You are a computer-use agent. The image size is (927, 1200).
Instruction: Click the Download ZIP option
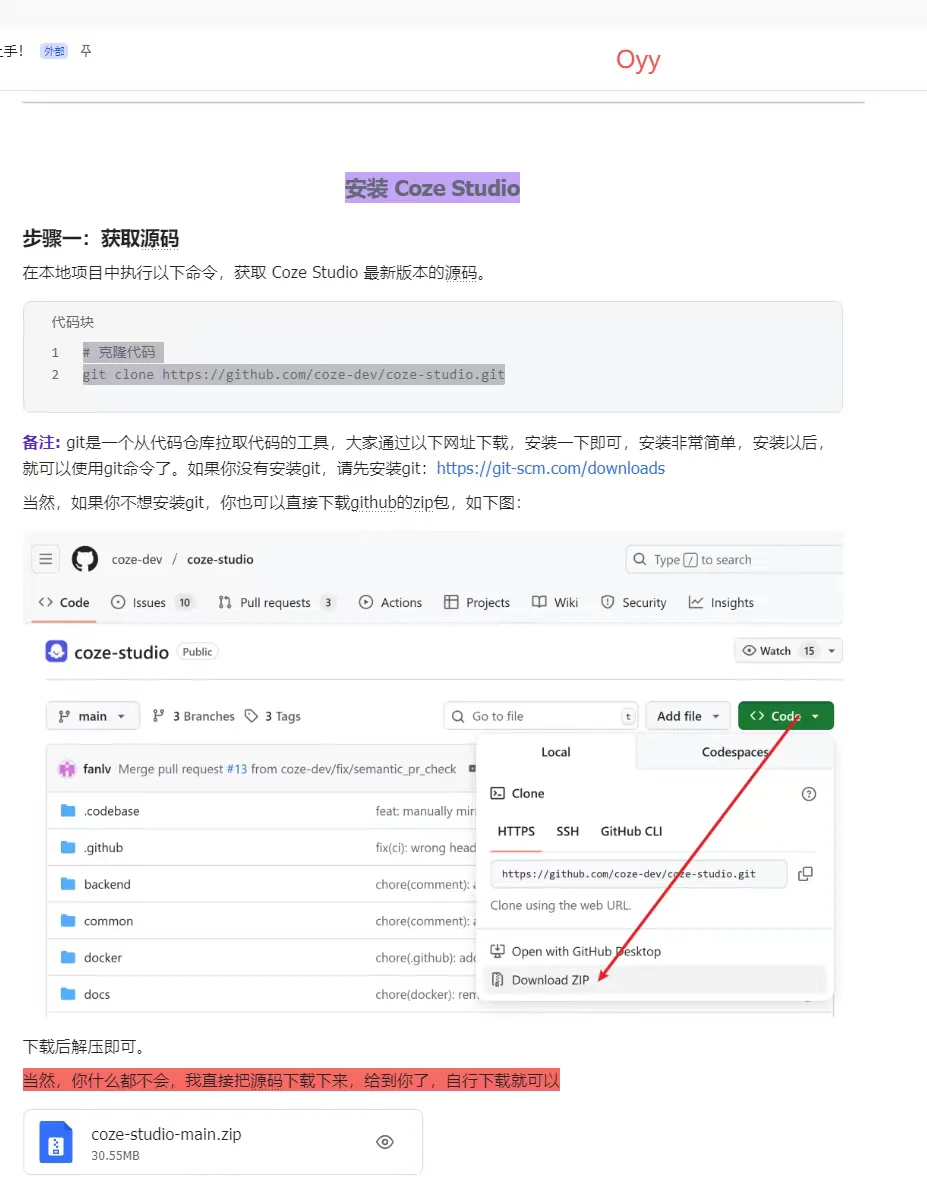click(549, 979)
